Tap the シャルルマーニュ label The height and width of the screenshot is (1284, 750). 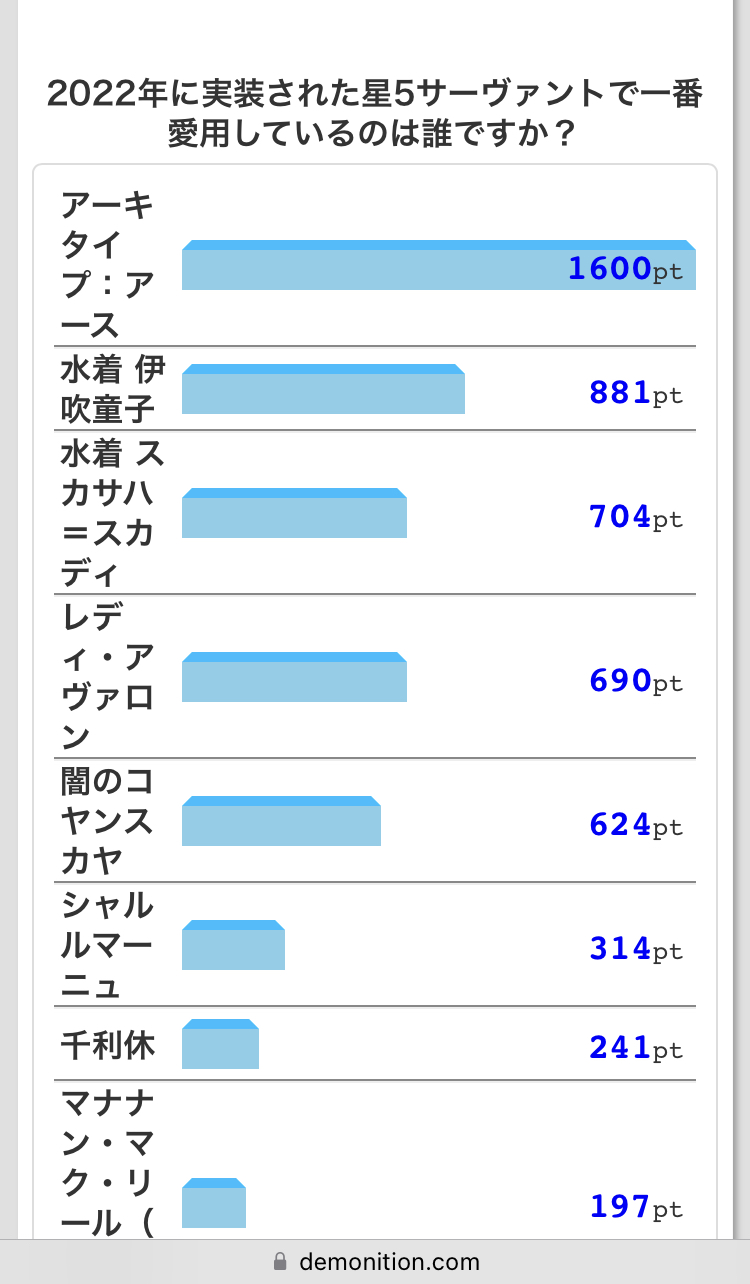coord(107,945)
